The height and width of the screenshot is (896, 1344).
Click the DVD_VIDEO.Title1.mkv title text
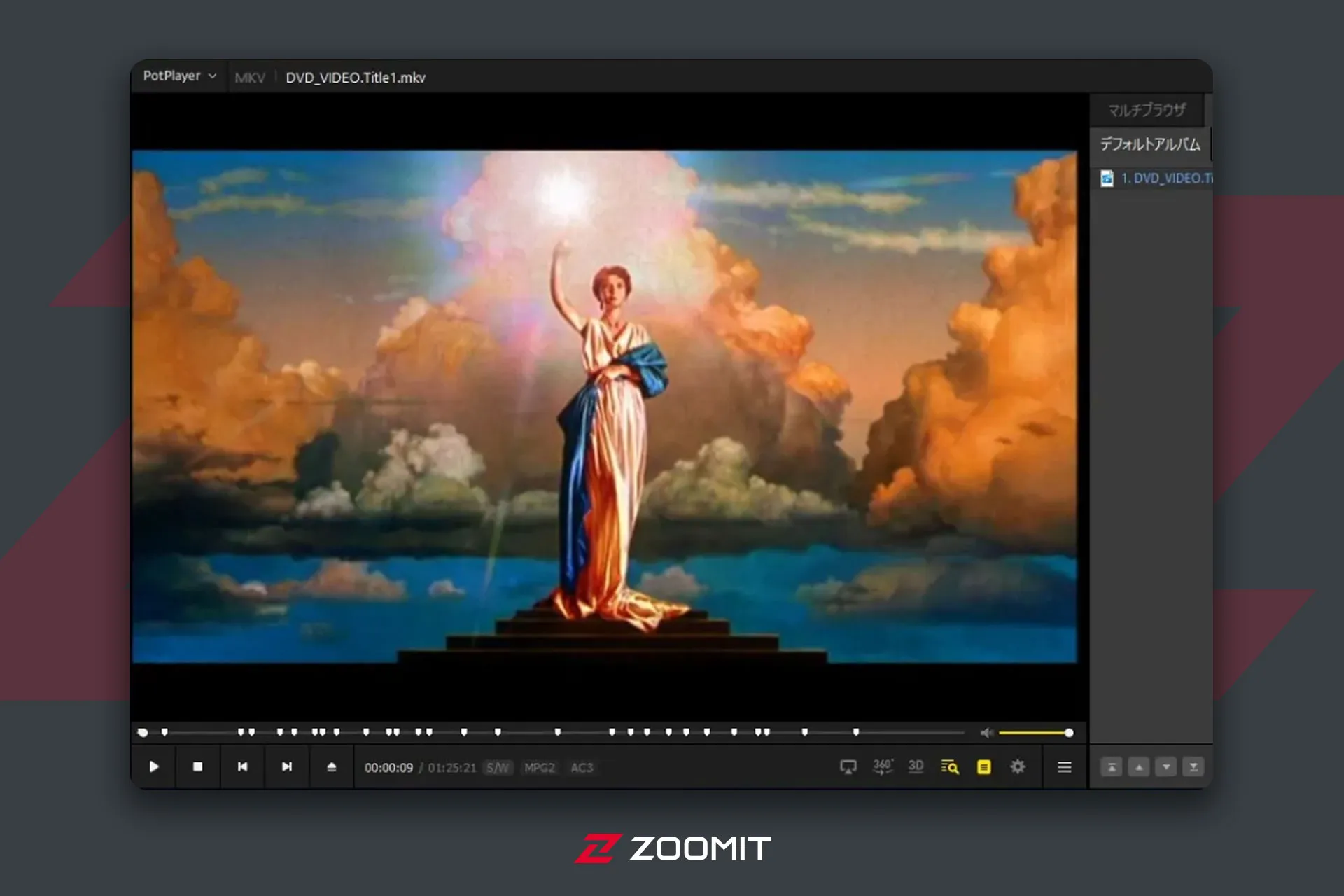coord(355,78)
